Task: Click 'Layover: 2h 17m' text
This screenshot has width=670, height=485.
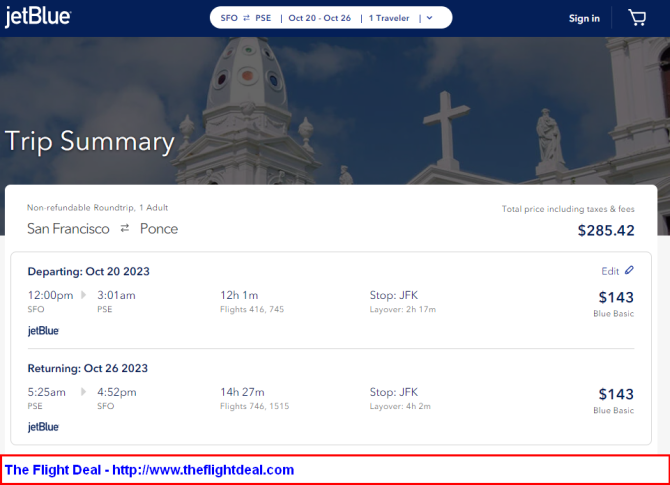Action: [403, 309]
